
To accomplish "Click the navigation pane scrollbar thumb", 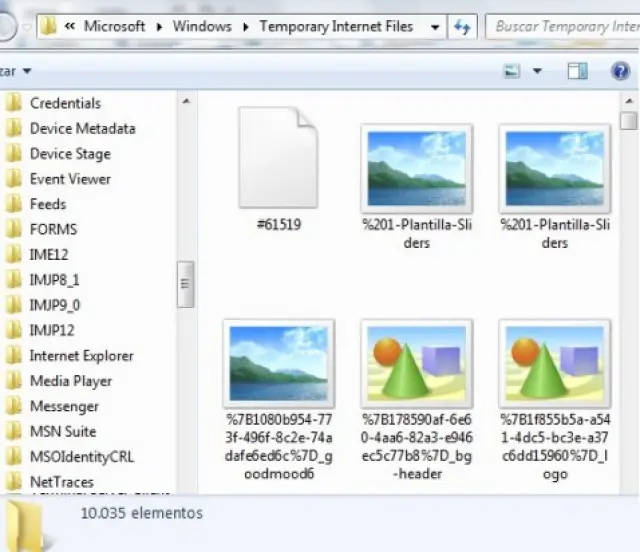I will pyautogui.click(x=185, y=285).
